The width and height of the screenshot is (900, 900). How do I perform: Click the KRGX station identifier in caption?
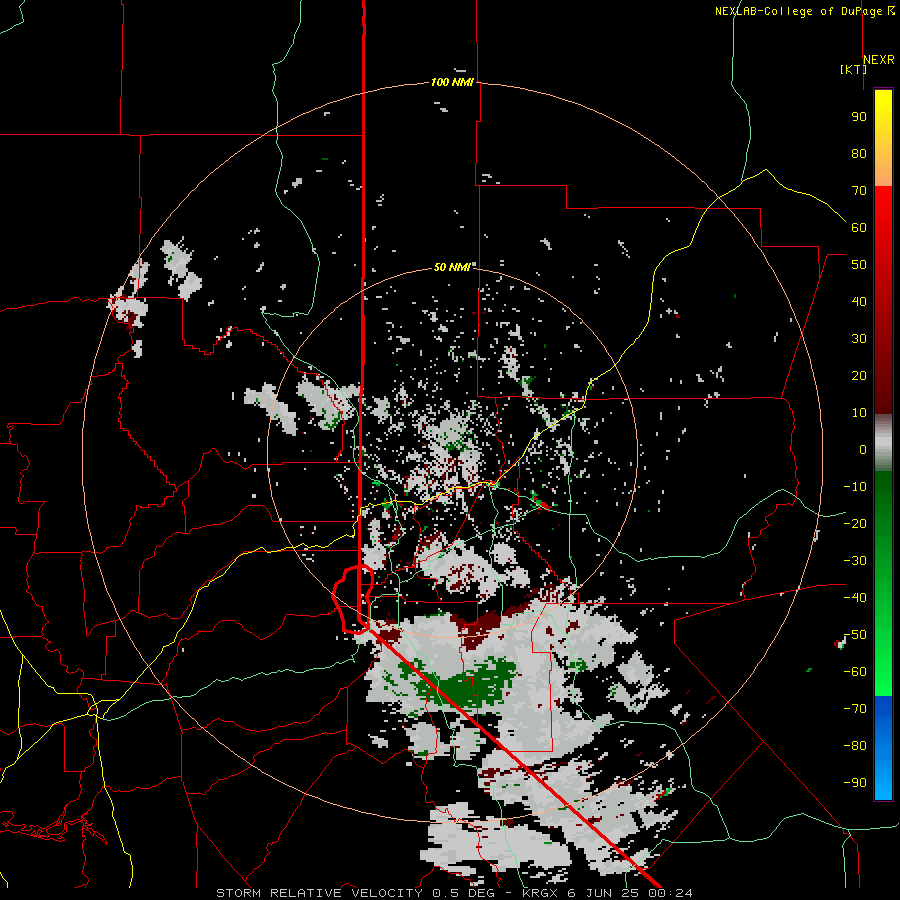pyautogui.click(x=540, y=893)
